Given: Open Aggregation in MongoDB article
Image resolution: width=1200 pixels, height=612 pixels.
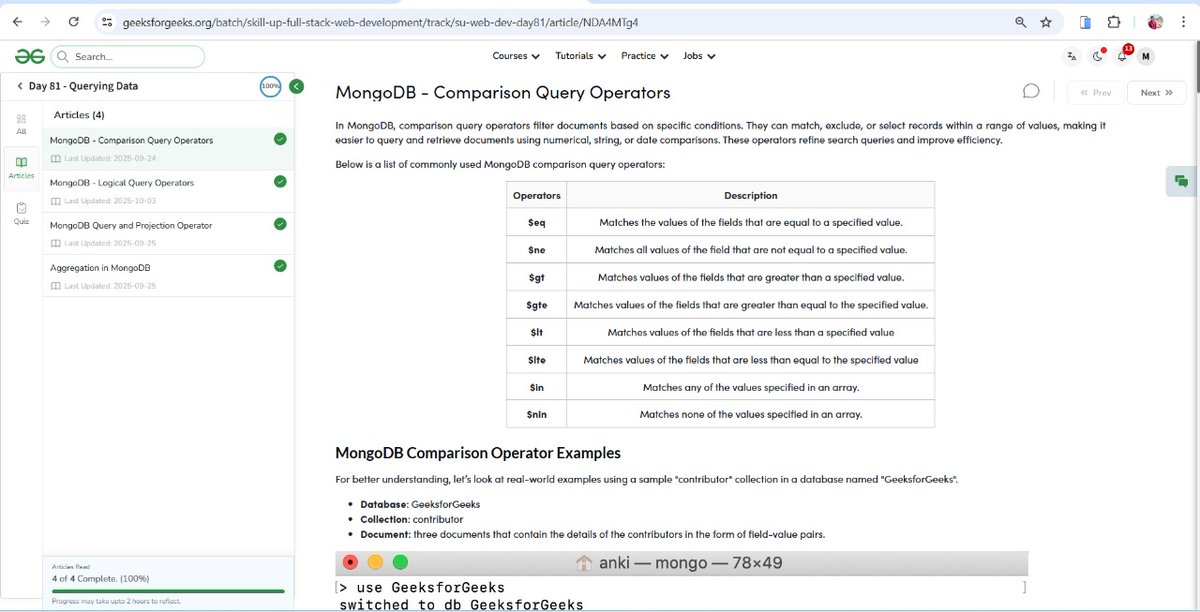Looking at the screenshot, I should (x=100, y=268).
